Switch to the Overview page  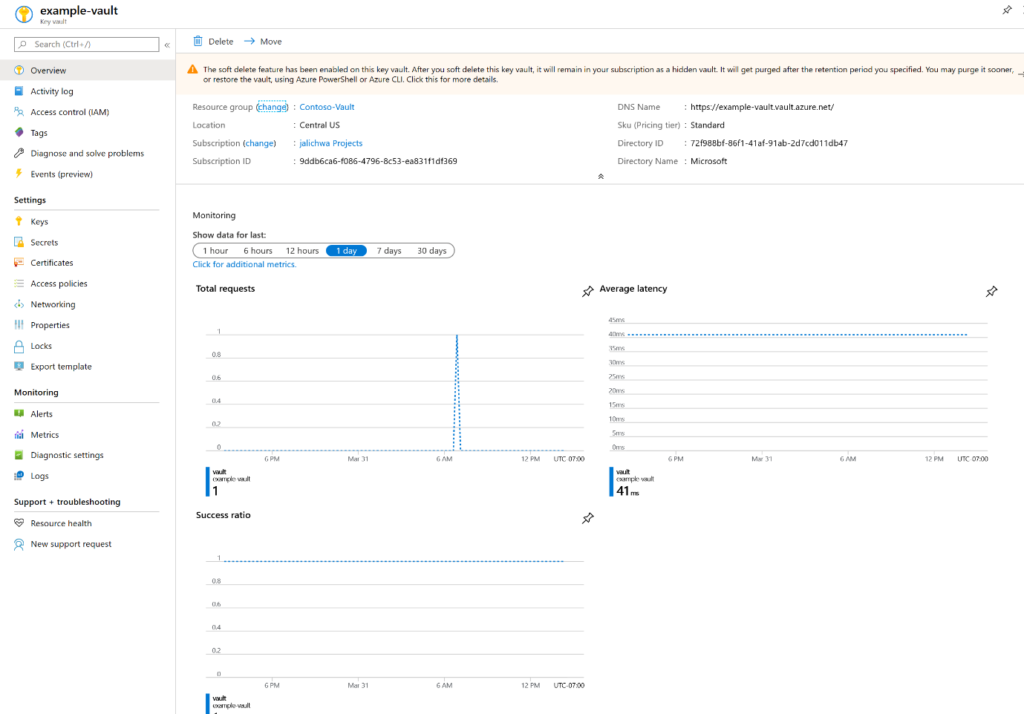point(47,69)
